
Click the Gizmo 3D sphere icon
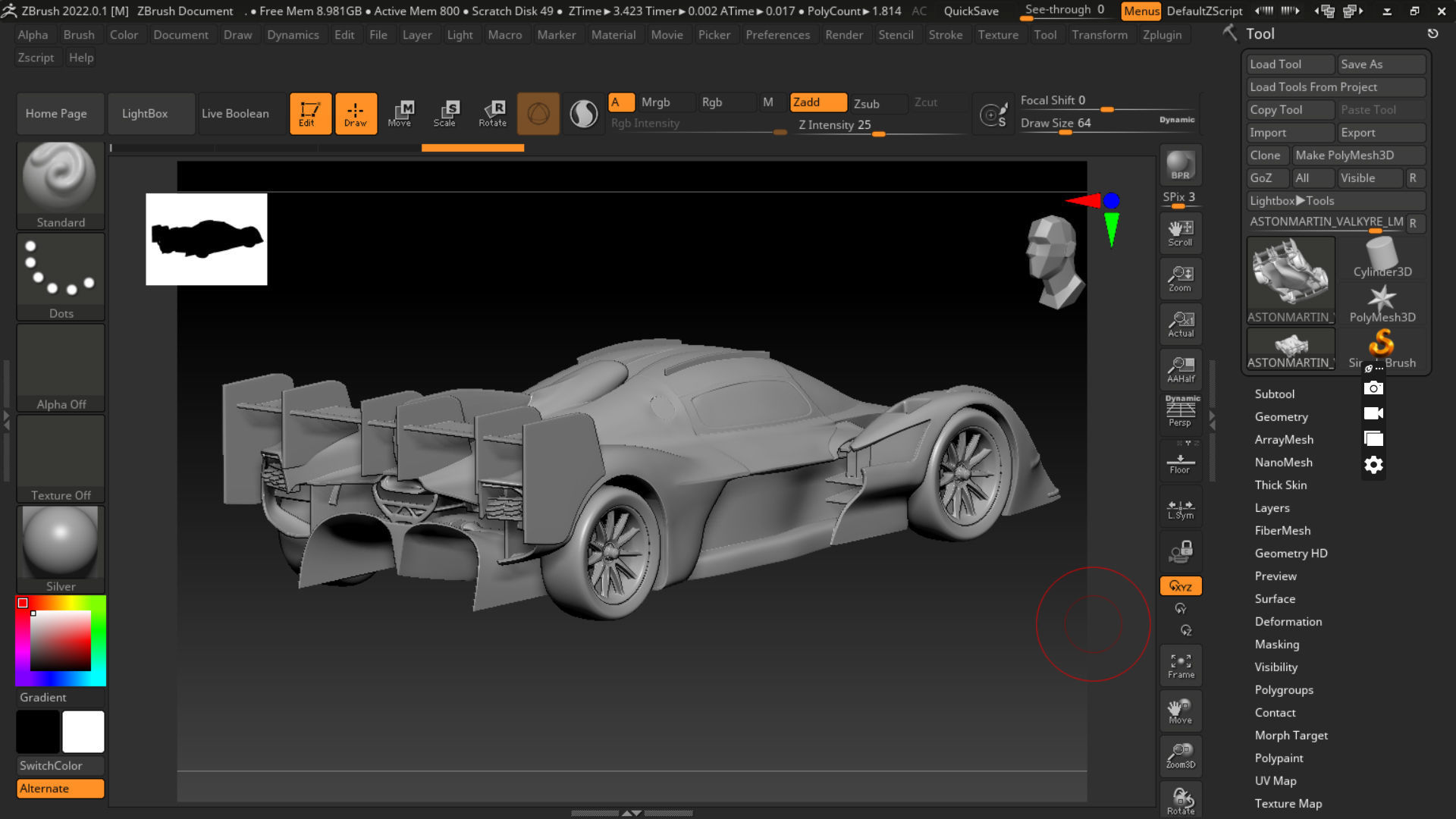click(538, 114)
